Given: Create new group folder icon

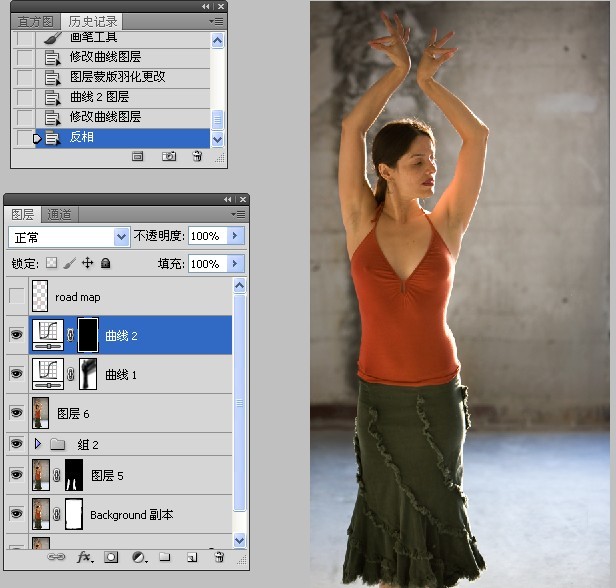Looking at the screenshot, I should [165, 557].
